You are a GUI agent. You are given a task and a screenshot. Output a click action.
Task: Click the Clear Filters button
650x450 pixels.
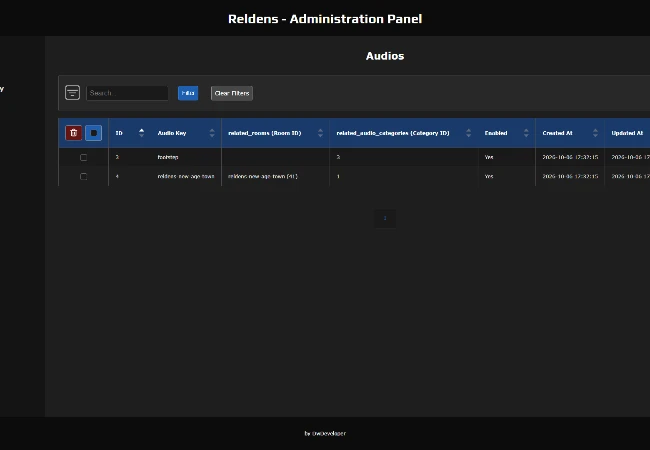click(232, 93)
